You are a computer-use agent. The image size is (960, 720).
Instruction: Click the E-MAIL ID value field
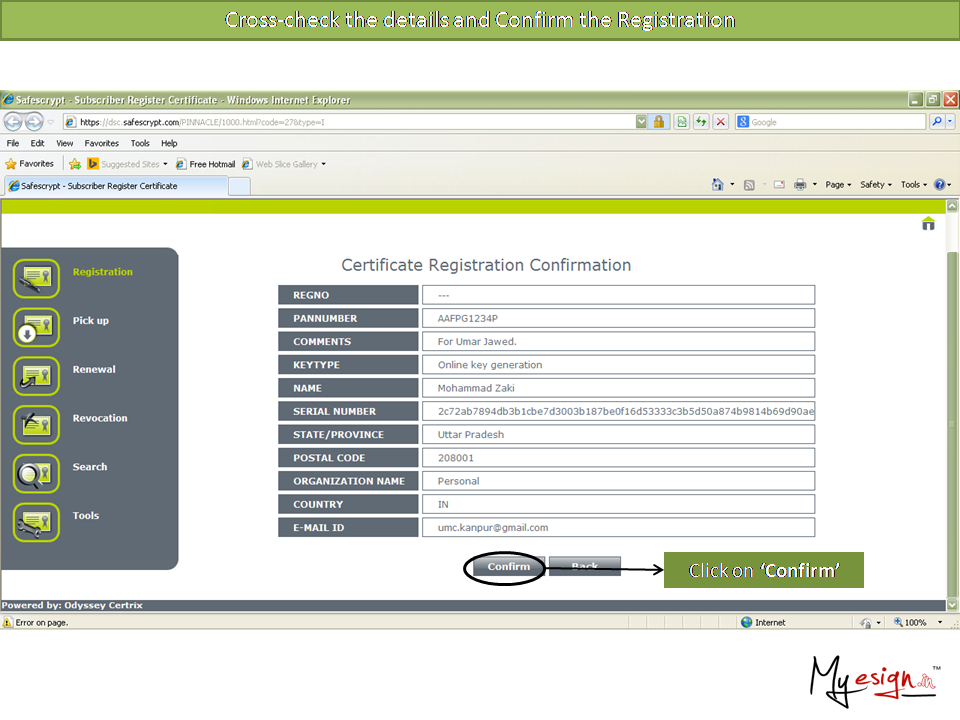(617, 527)
